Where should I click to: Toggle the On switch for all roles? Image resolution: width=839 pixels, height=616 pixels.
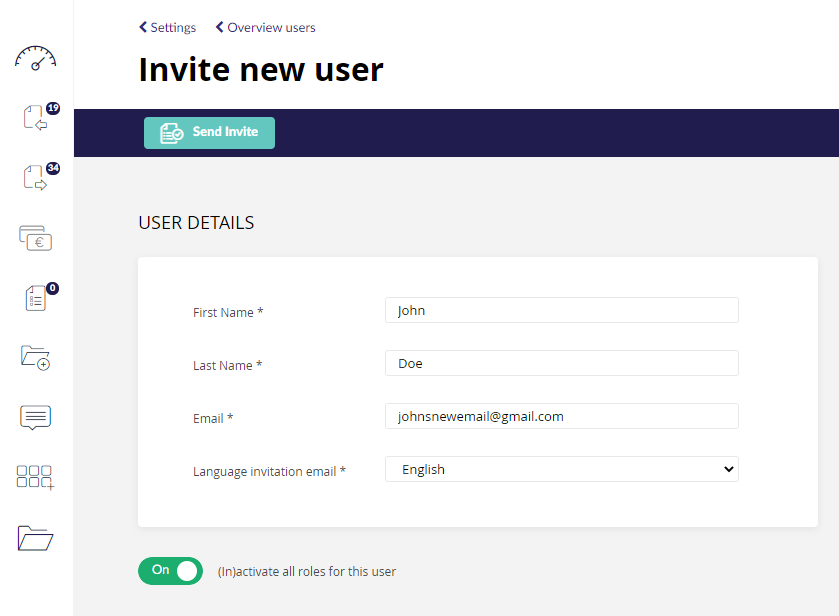pos(170,571)
